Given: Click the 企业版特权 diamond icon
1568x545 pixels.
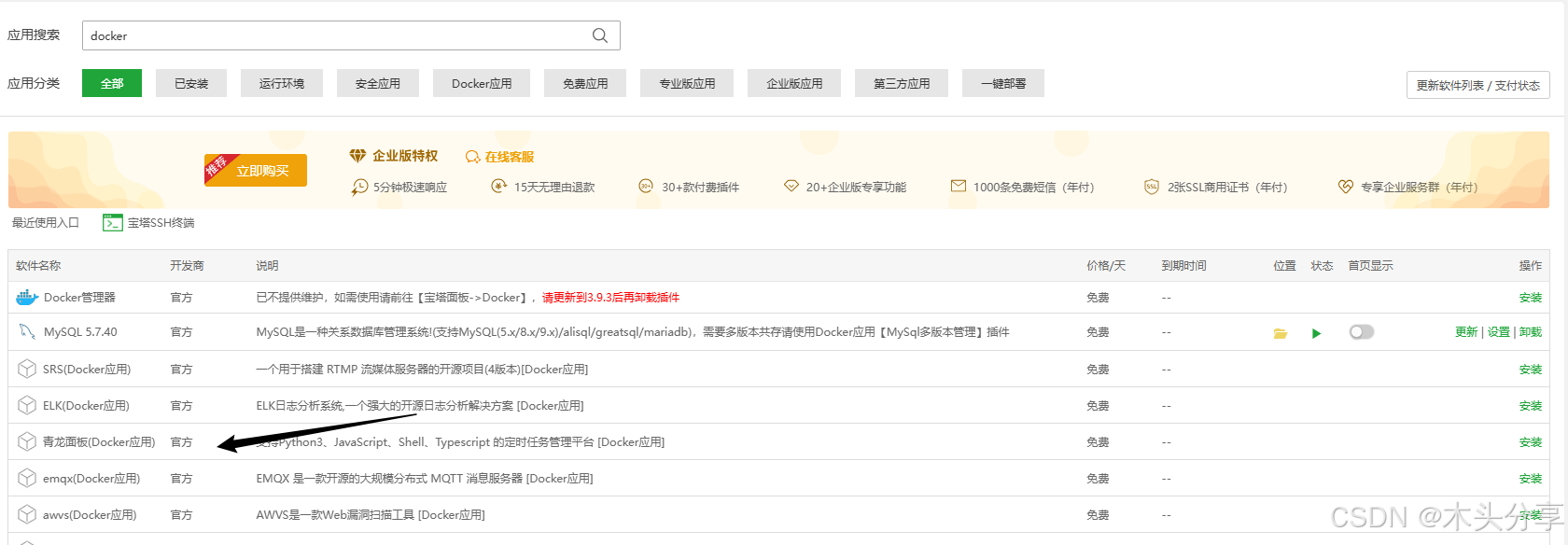Looking at the screenshot, I should 357,156.
